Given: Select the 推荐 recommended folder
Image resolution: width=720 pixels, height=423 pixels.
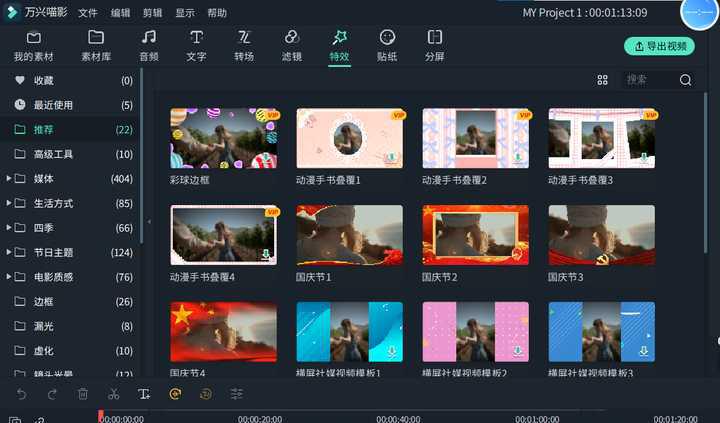Looking at the screenshot, I should [x=69, y=130].
